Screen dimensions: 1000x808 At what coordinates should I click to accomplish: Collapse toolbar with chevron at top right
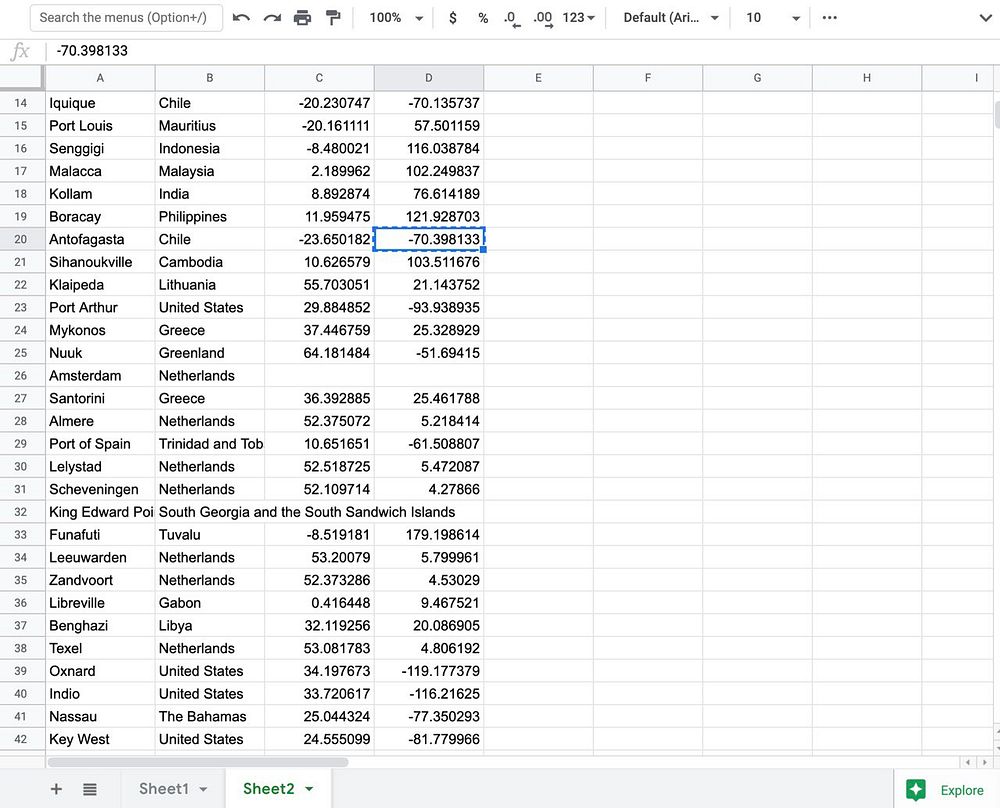point(985,18)
